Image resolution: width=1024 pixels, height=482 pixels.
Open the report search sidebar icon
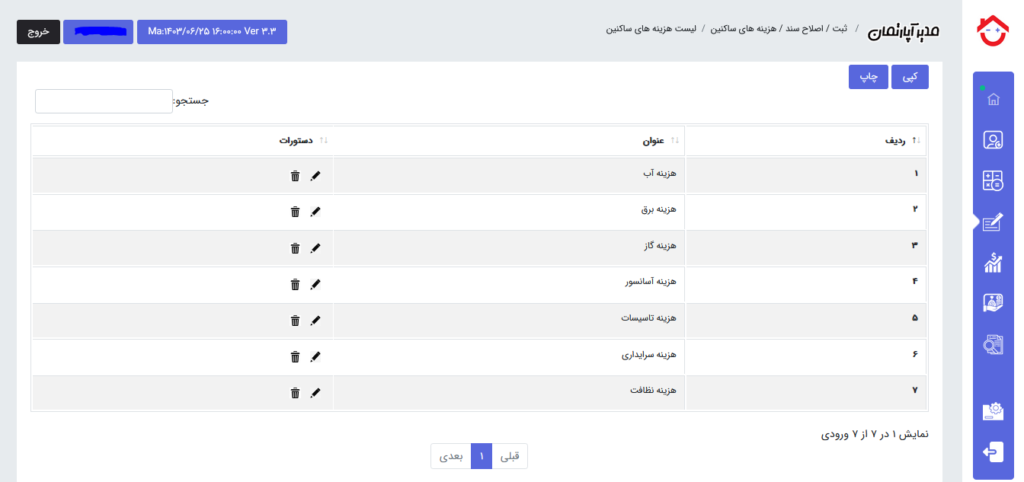pos(993,344)
